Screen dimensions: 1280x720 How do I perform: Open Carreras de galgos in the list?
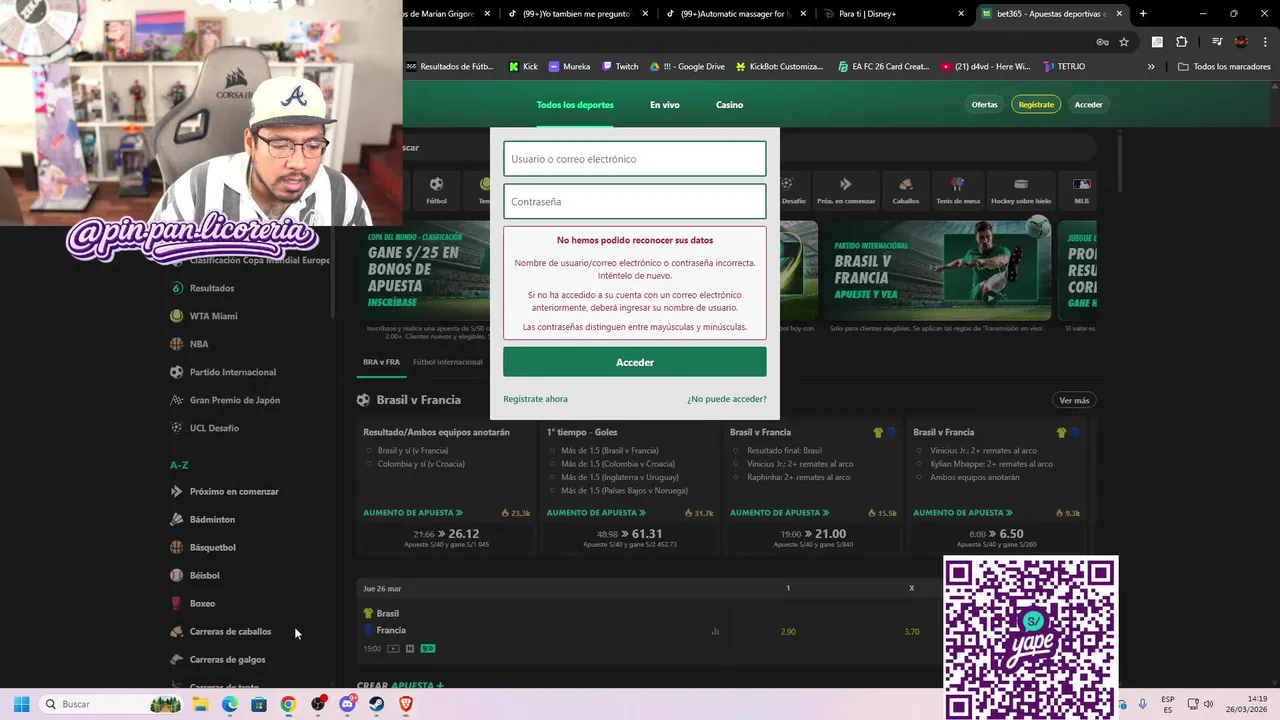pyautogui.click(x=227, y=660)
